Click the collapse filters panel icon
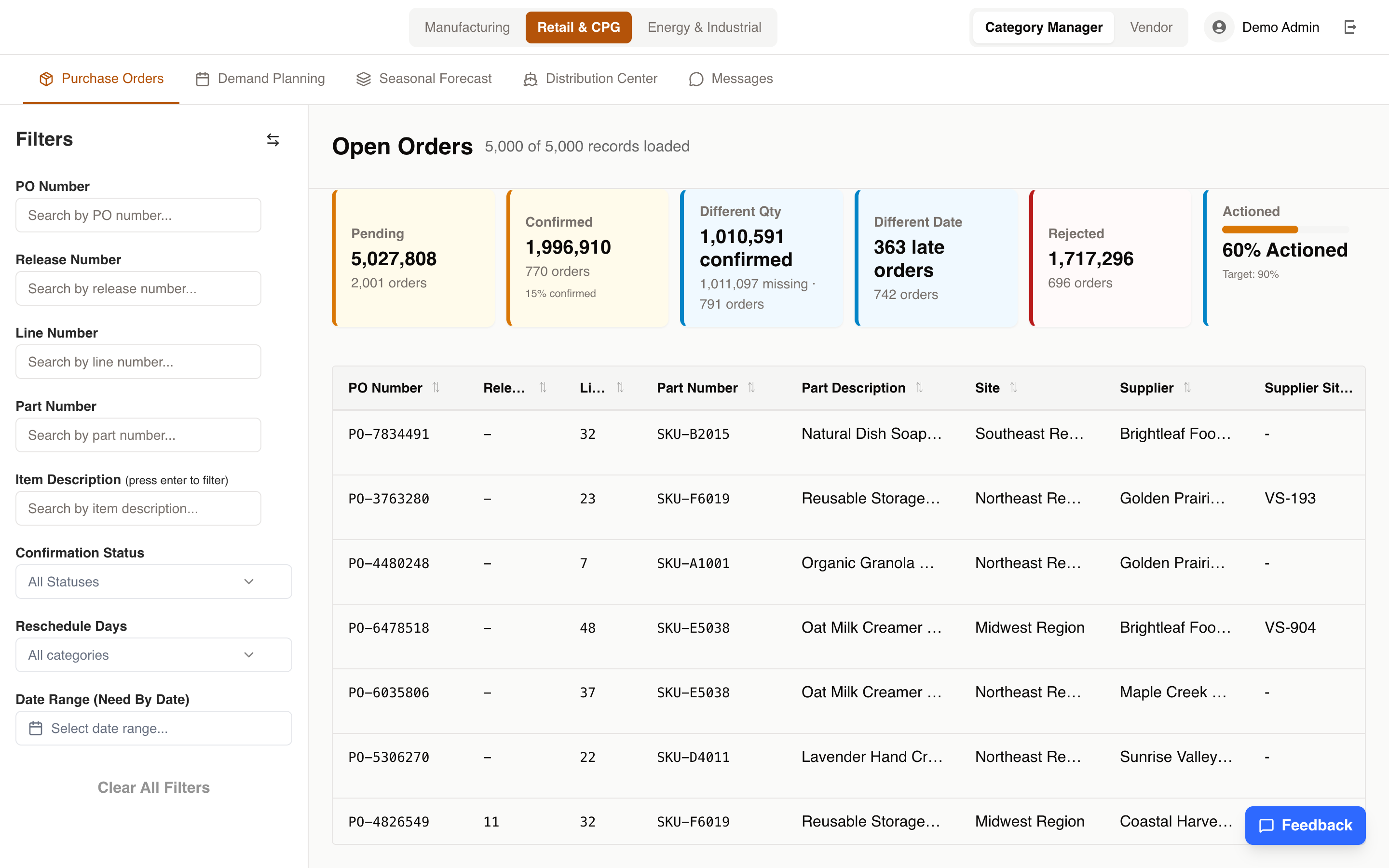Image resolution: width=1389 pixels, height=868 pixels. (272, 139)
